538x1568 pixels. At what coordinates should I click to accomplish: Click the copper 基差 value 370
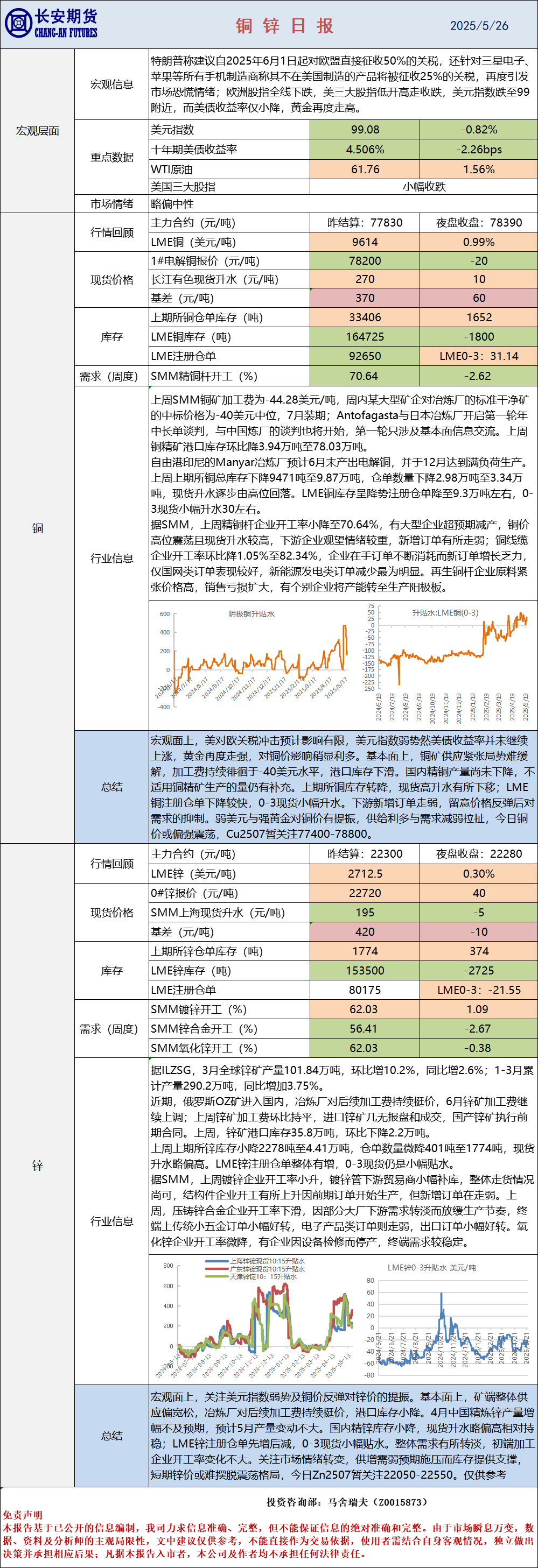pos(365,298)
